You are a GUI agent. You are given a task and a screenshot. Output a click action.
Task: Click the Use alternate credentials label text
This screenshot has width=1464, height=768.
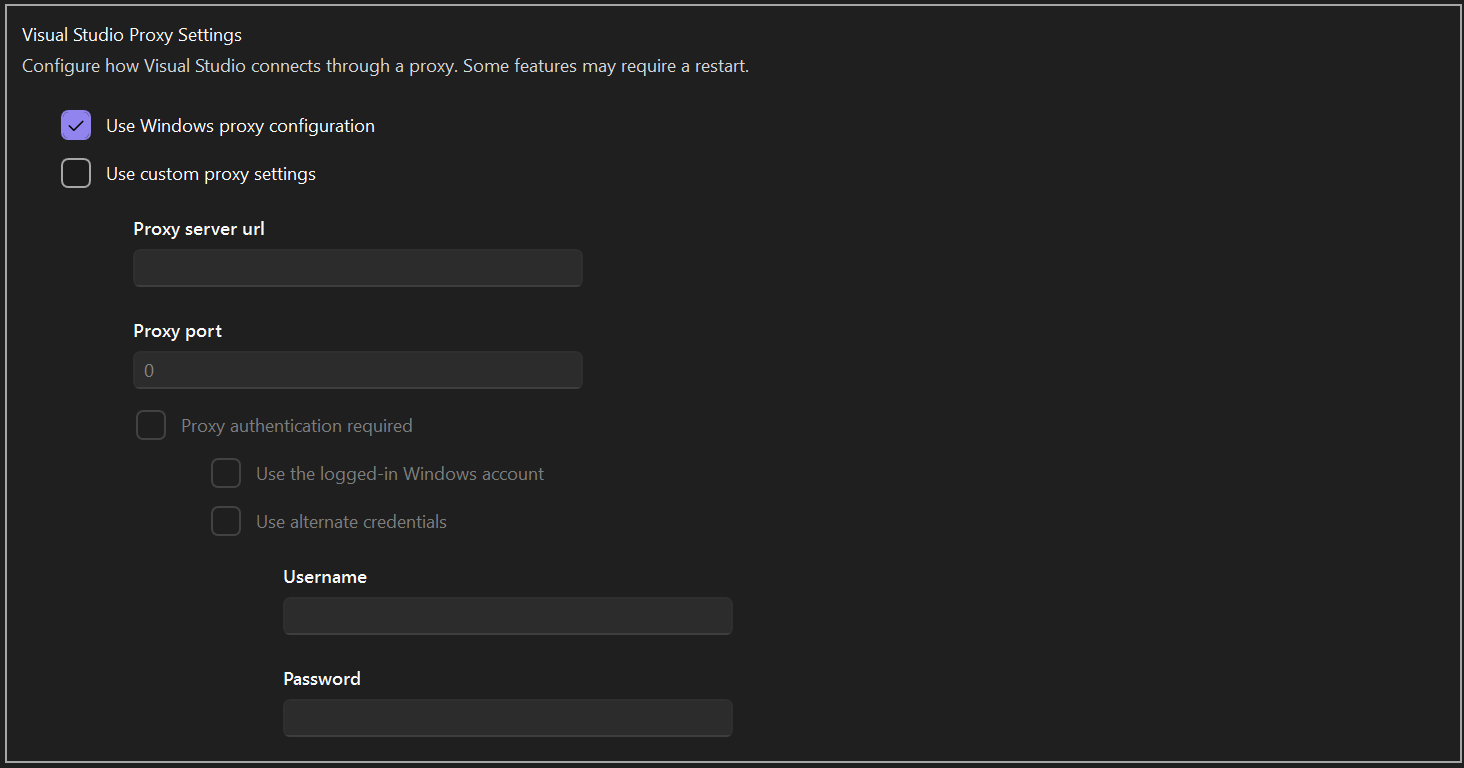click(351, 521)
